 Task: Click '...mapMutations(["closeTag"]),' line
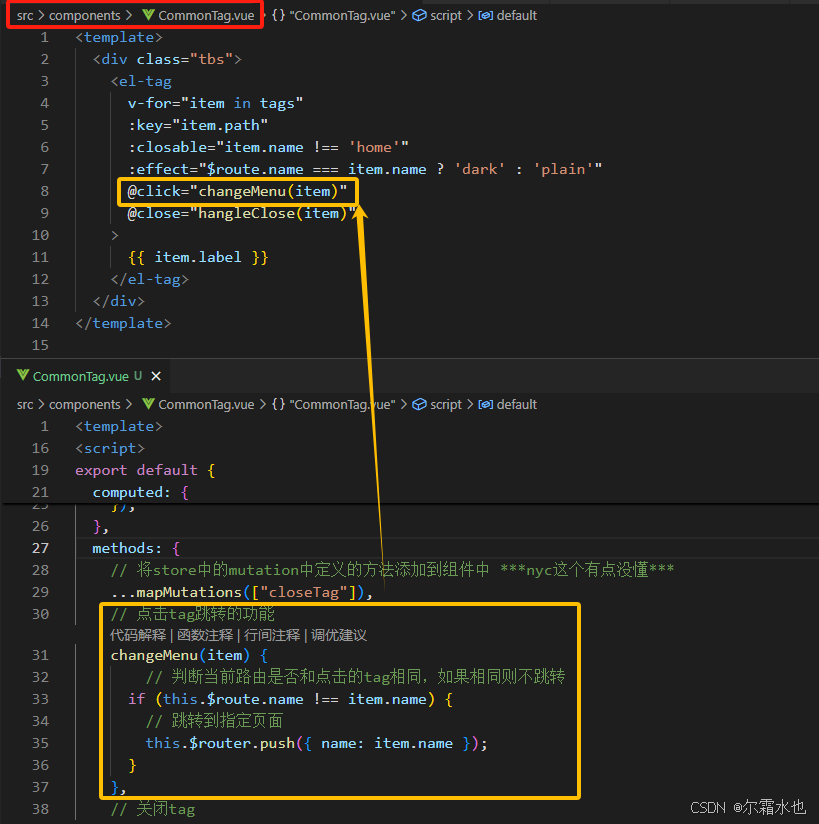242,592
